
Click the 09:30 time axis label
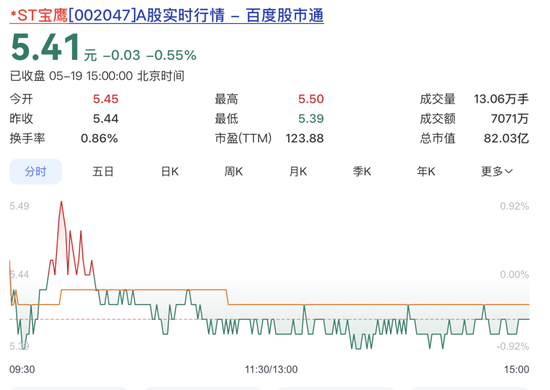(x=22, y=369)
